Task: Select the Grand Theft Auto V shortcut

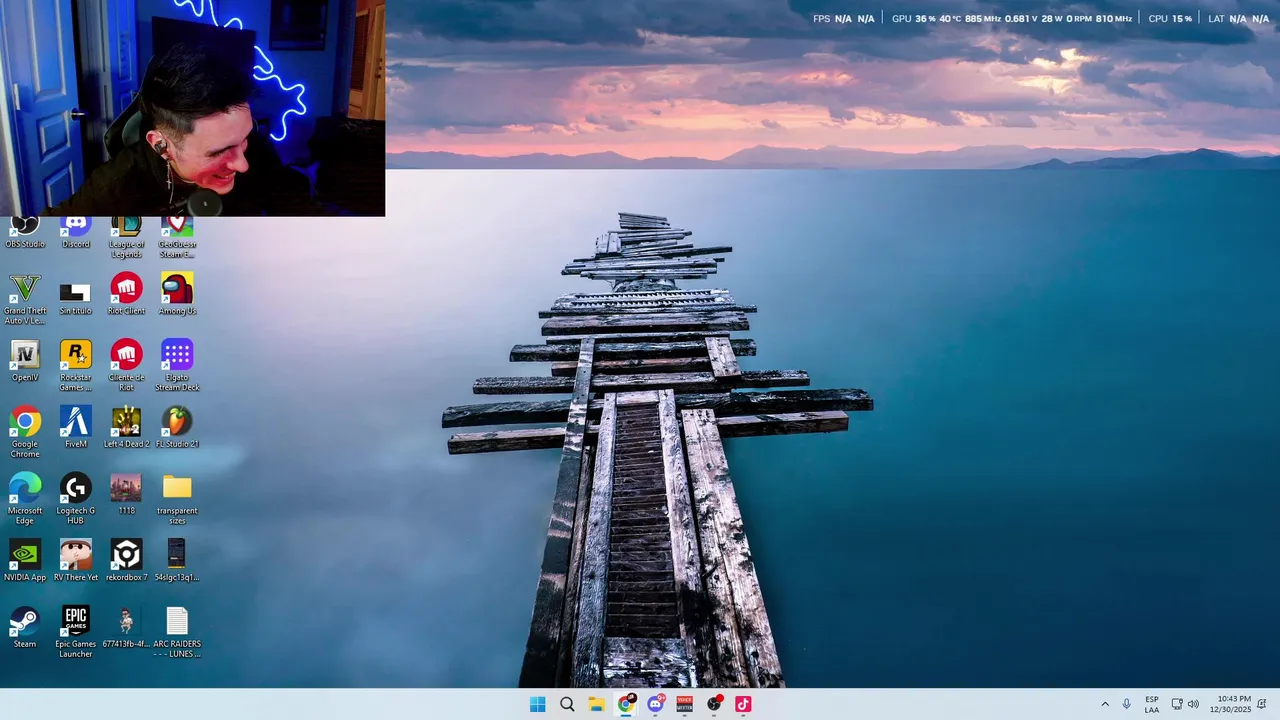Action: pos(25,299)
